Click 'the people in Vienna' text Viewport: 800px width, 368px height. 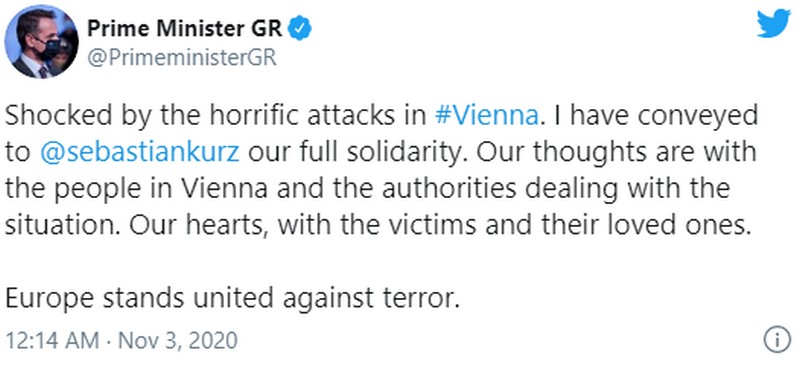point(137,189)
